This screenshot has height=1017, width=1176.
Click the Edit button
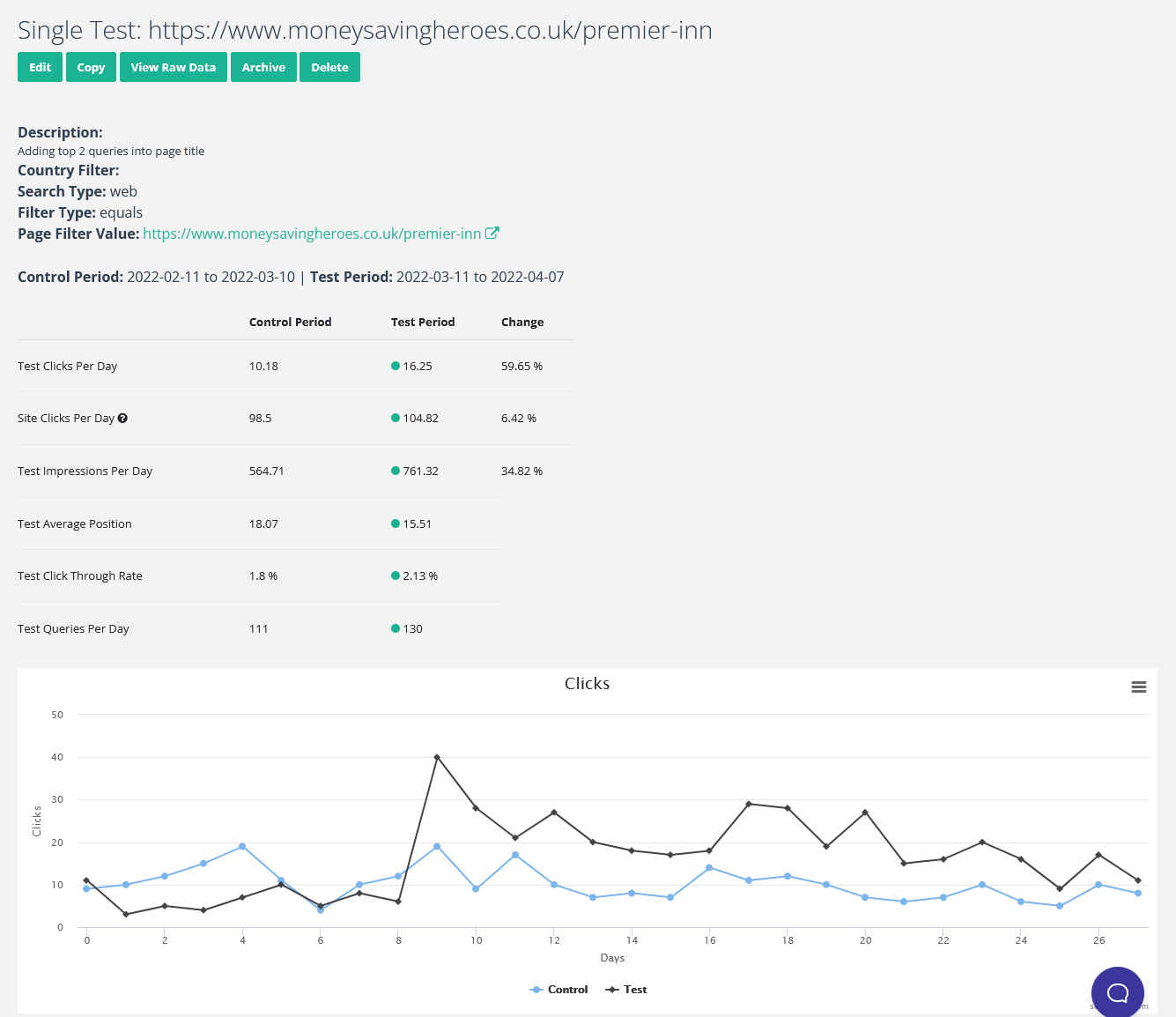click(x=40, y=67)
